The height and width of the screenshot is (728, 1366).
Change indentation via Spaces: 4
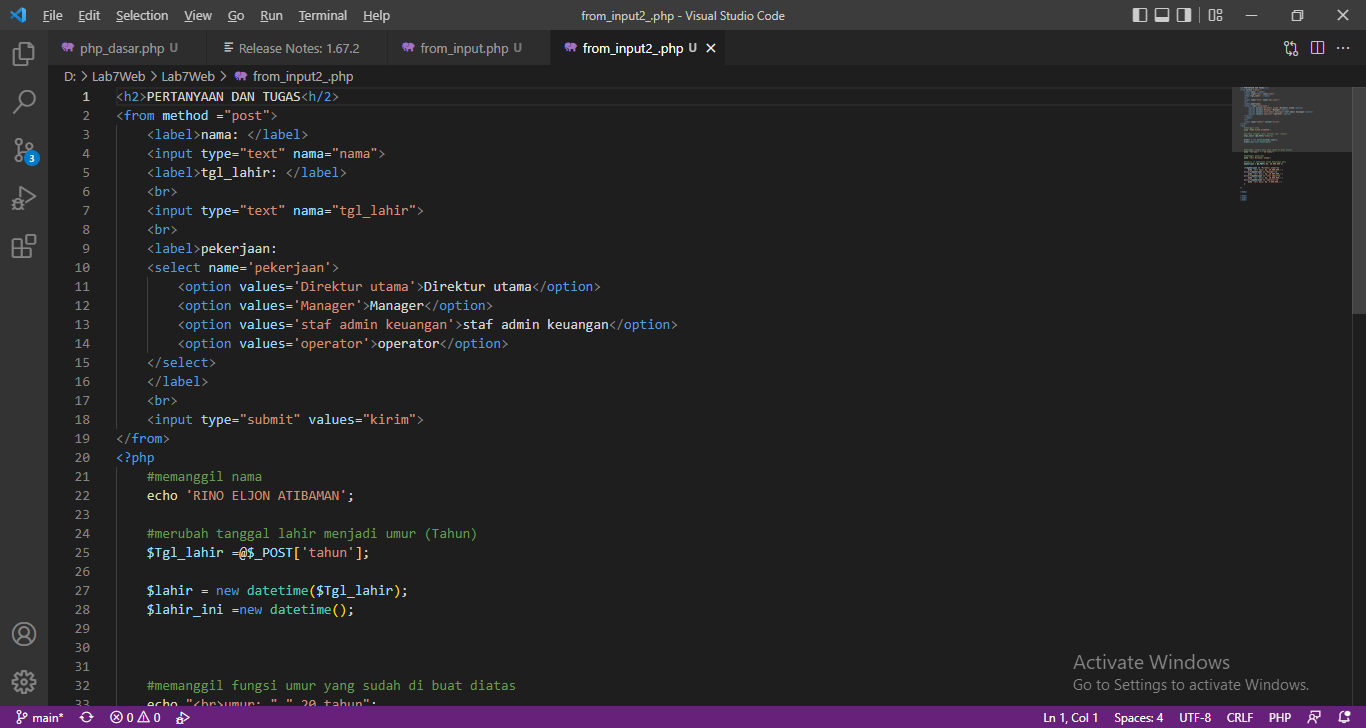(1139, 718)
